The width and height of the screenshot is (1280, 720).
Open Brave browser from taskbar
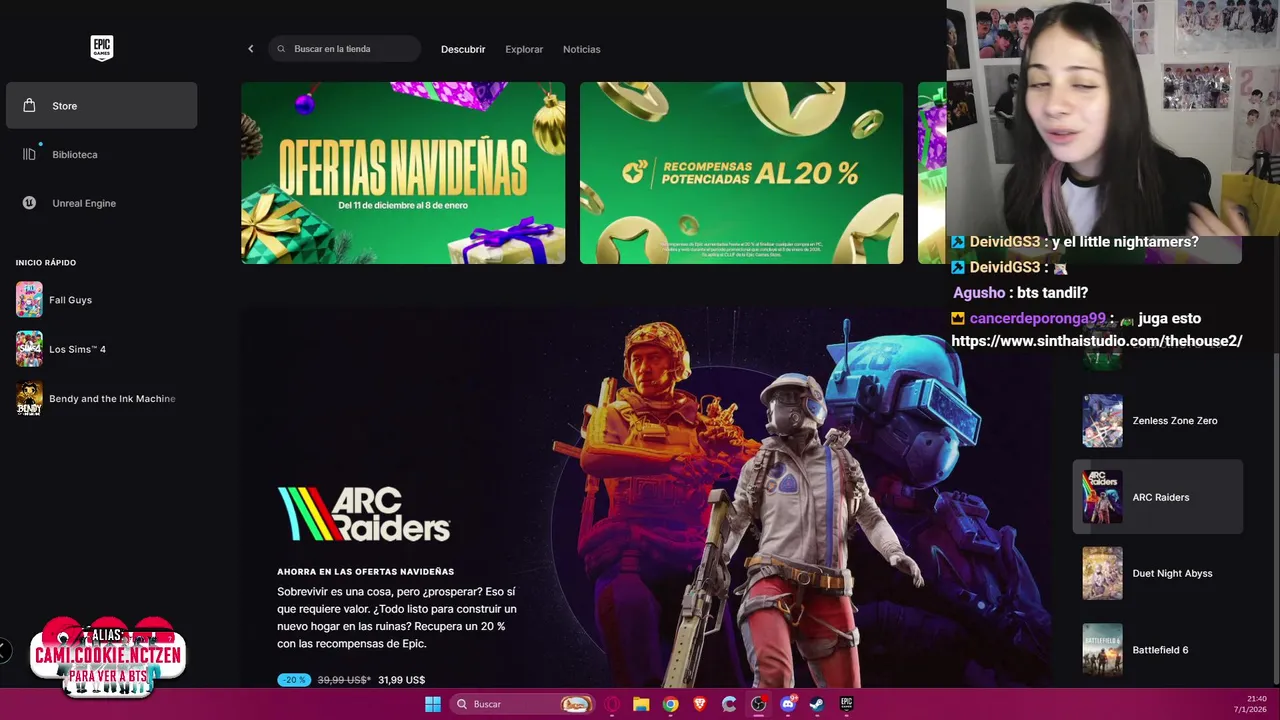coord(700,704)
